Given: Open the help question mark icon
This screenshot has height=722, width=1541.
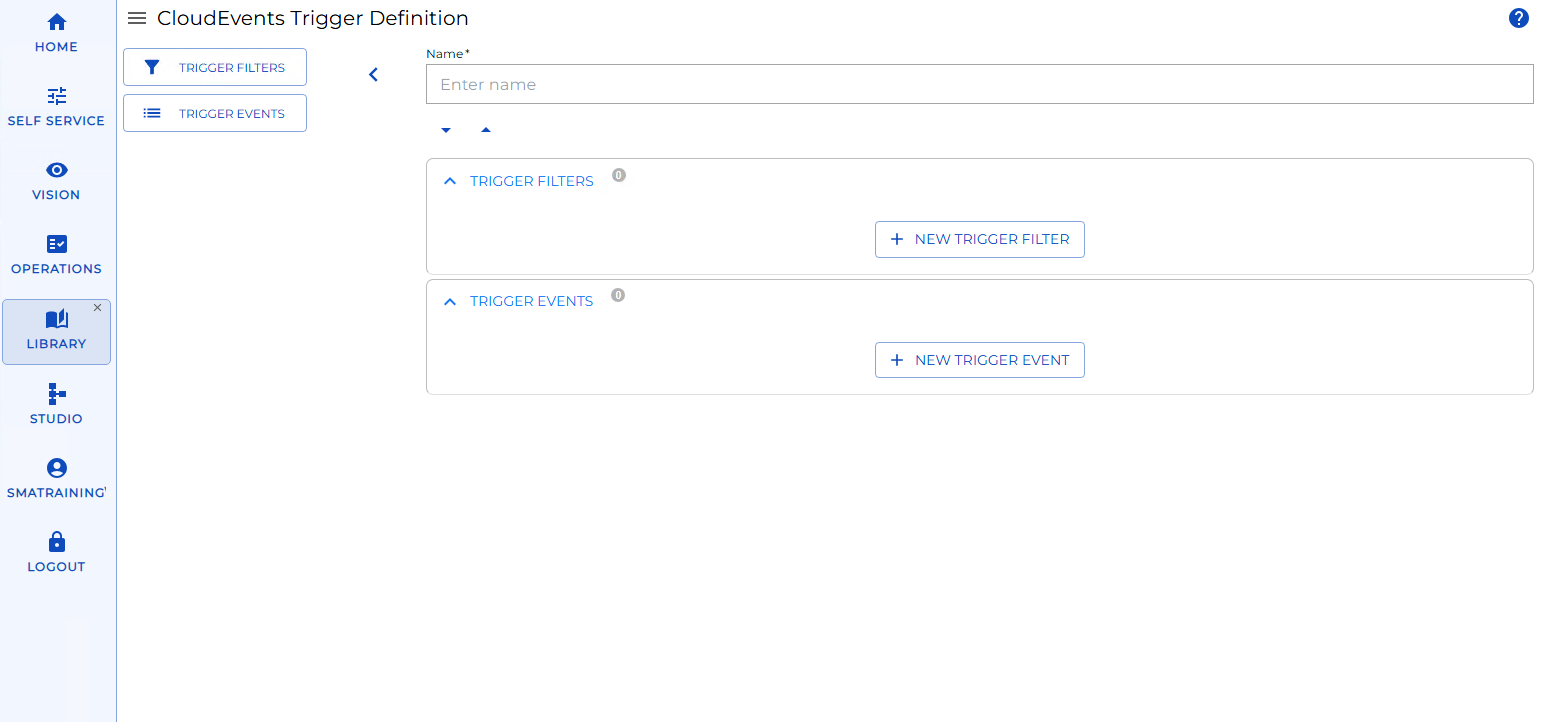Looking at the screenshot, I should click(1518, 18).
